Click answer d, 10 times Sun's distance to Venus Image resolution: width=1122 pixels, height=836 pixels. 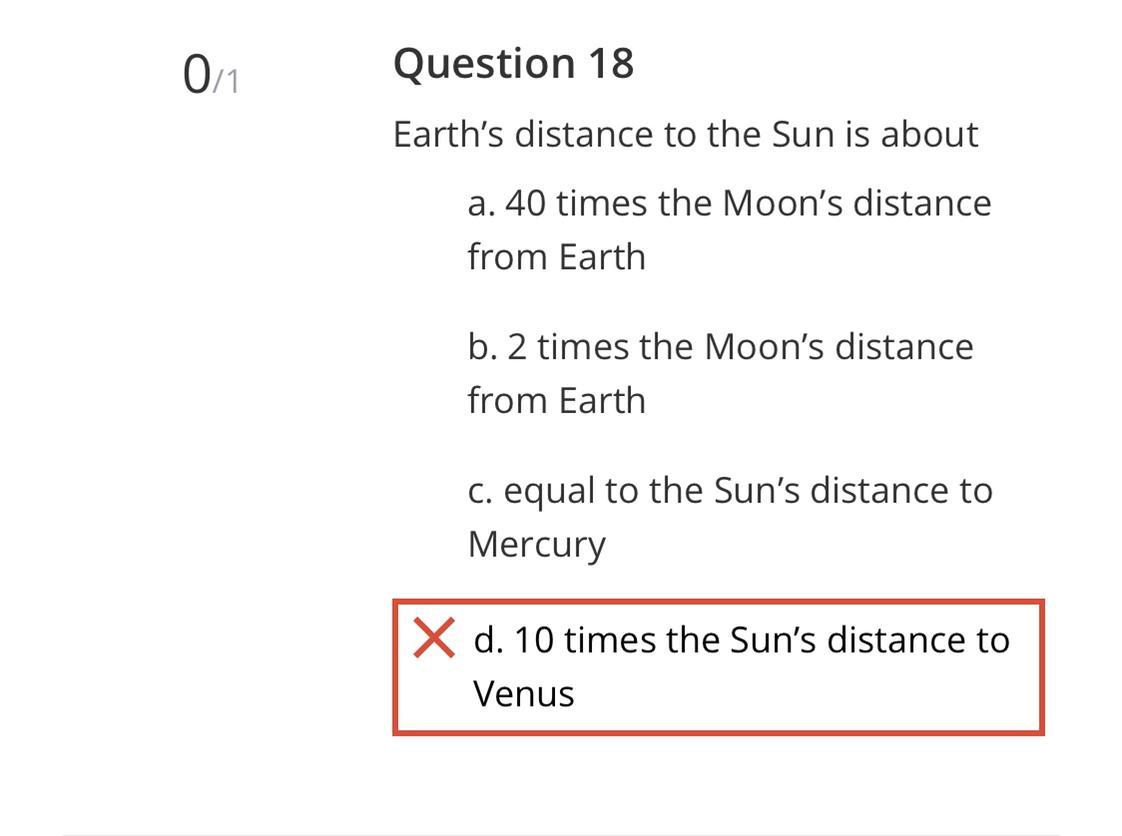740,641
